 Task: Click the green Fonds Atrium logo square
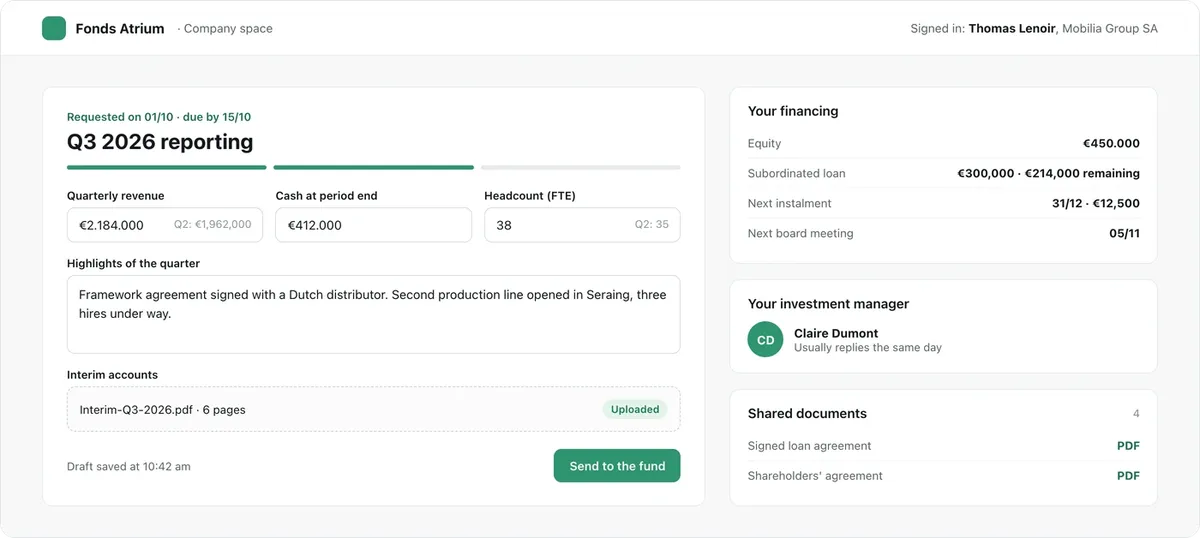click(x=54, y=28)
